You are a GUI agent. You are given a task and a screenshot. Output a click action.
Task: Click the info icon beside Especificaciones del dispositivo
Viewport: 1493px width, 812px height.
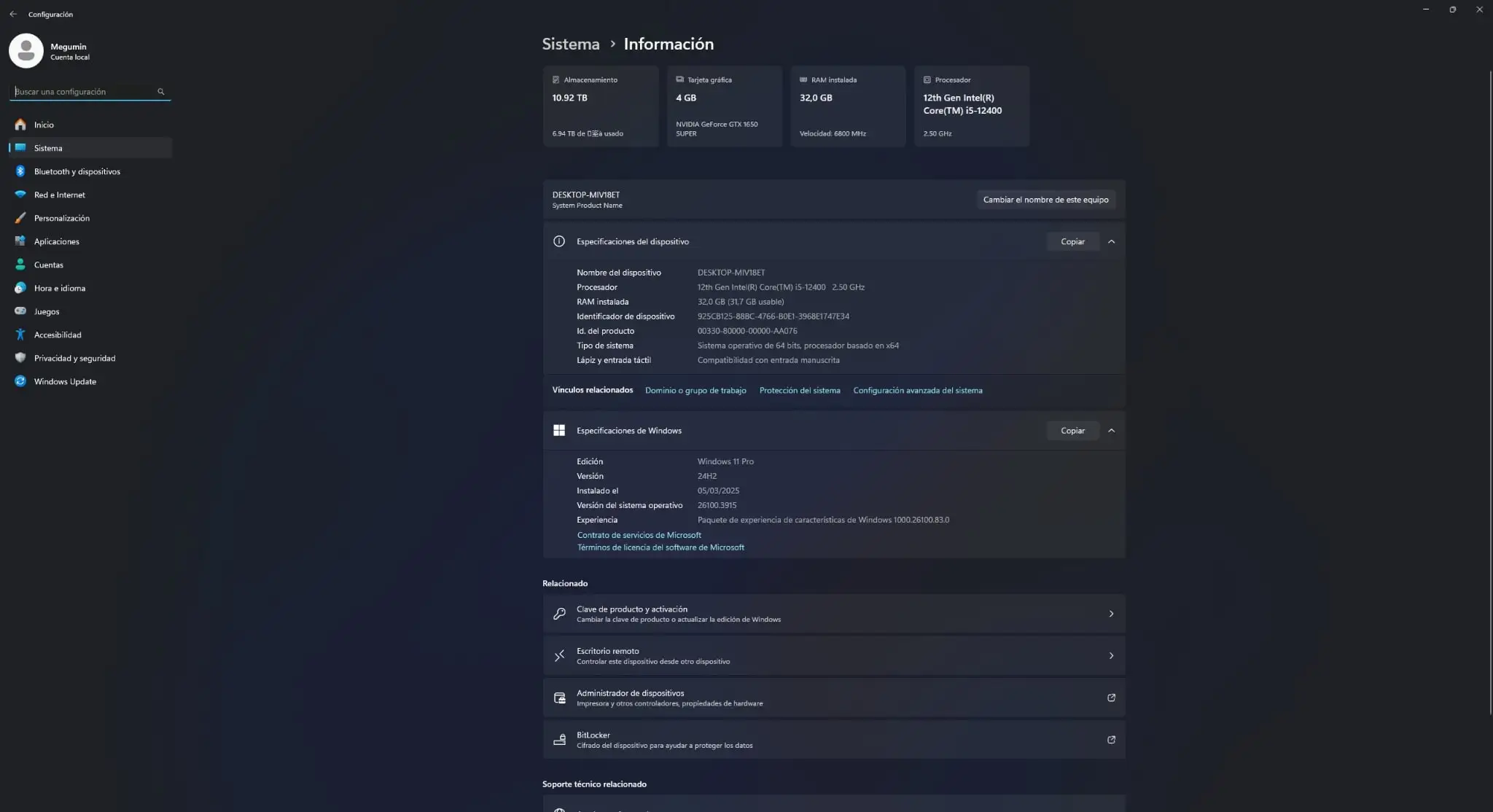click(559, 241)
